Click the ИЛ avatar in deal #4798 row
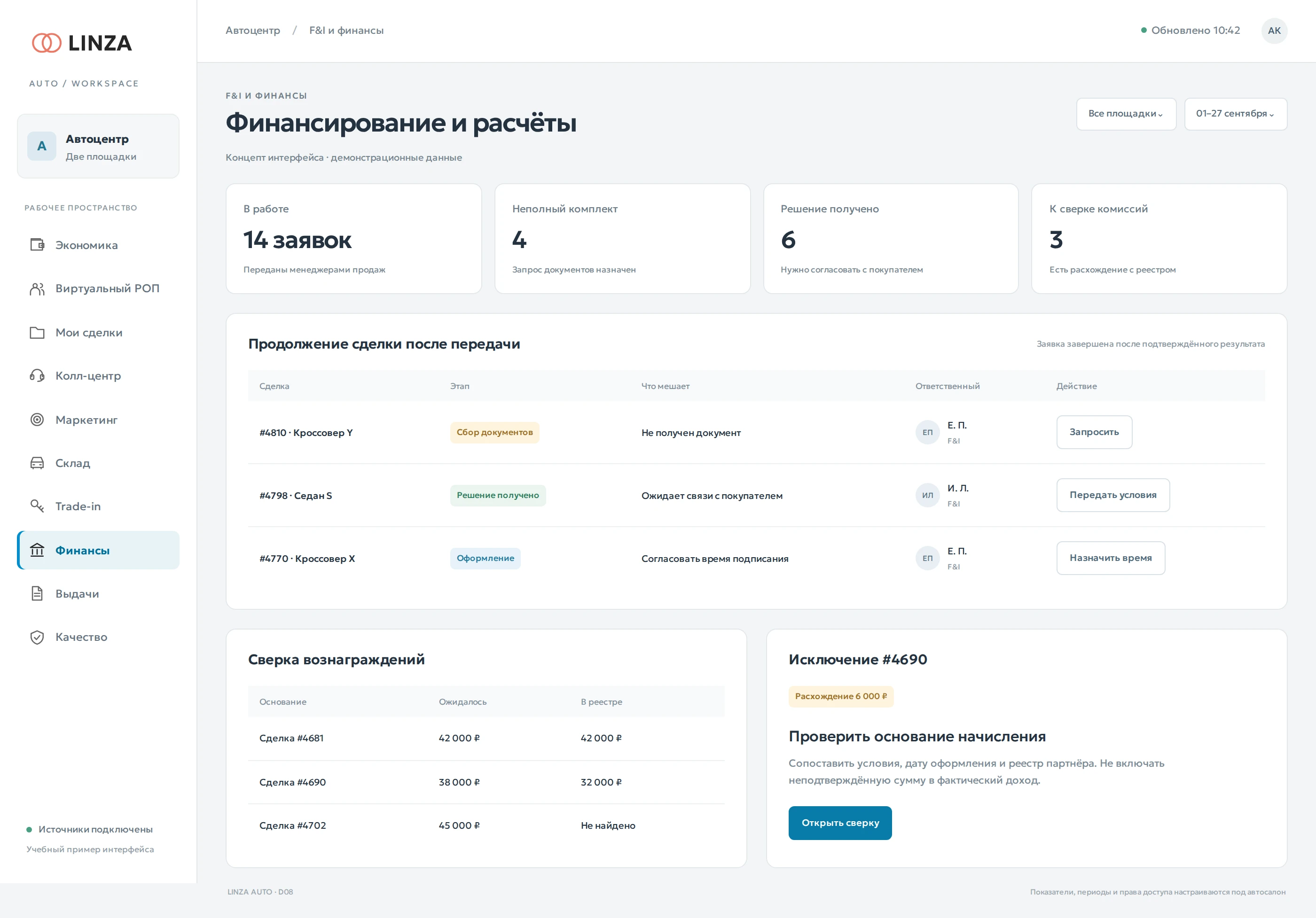The height and width of the screenshot is (918, 1316). click(927, 496)
